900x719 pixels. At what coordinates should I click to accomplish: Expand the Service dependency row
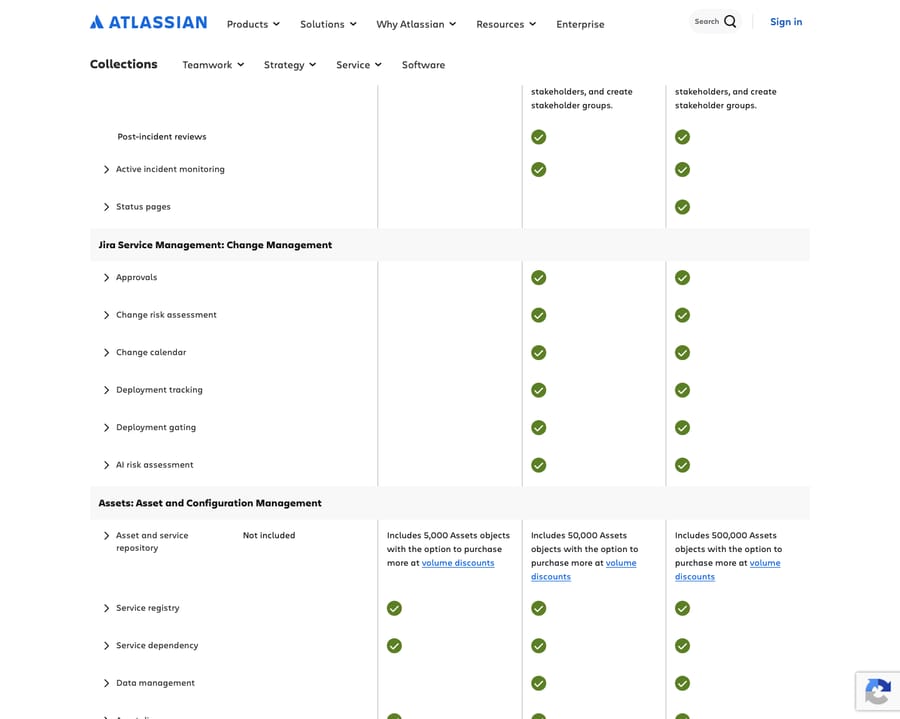(106, 646)
